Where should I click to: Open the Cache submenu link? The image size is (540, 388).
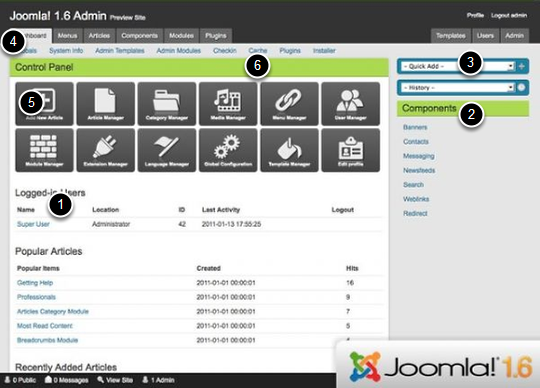258,51
